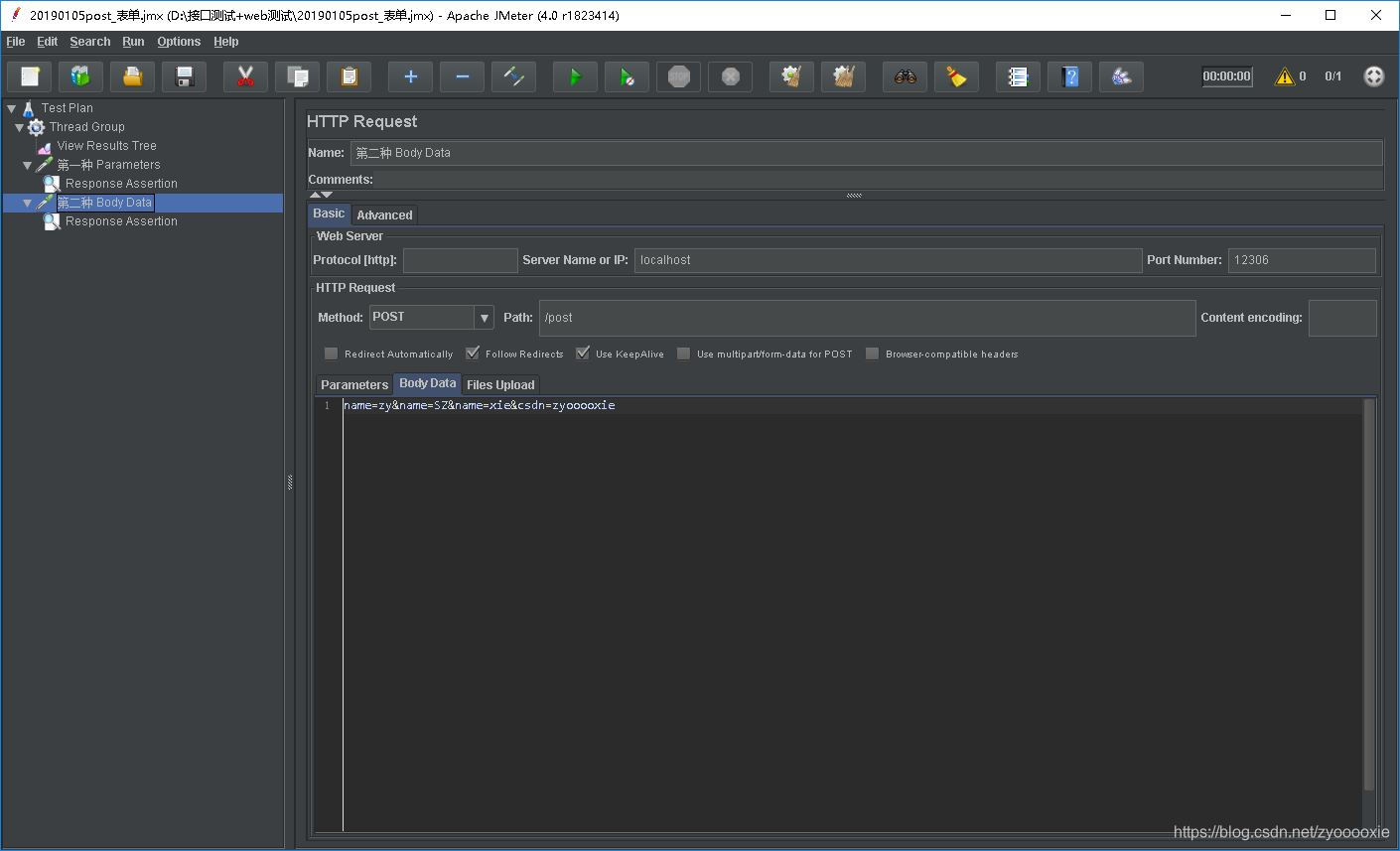
Task: Switch to the Advanced tab
Action: (x=384, y=214)
